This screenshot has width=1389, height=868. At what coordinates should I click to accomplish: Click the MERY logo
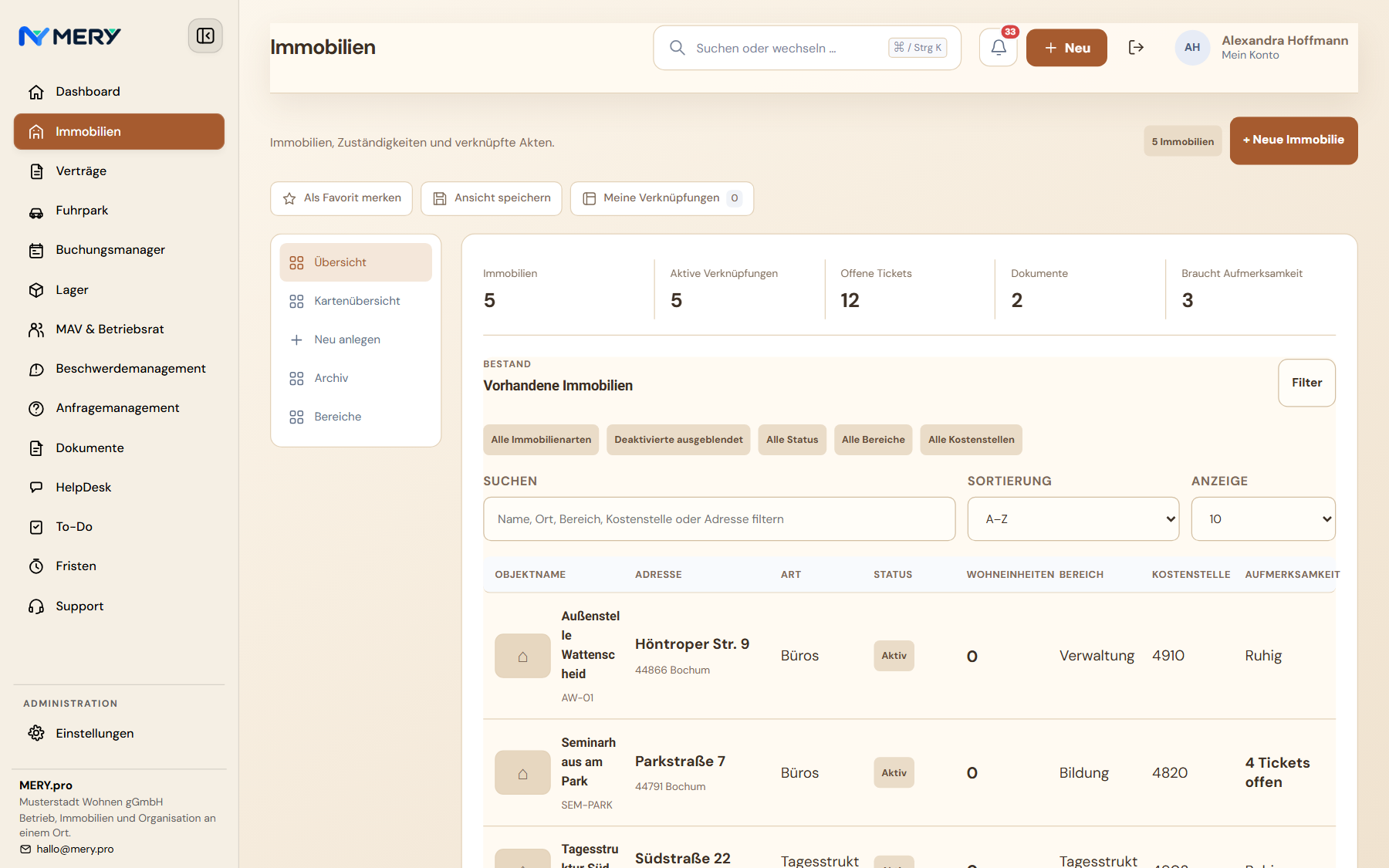pyautogui.click(x=69, y=36)
